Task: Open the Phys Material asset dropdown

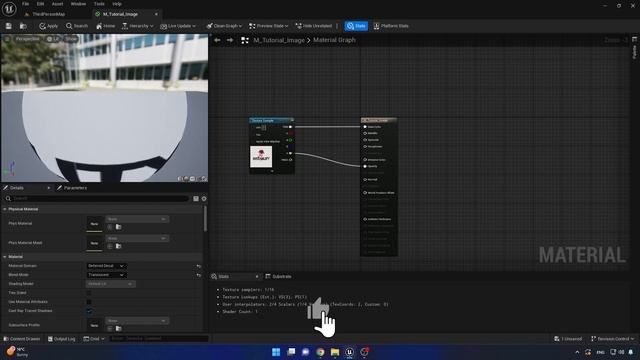Action: pyautogui.click(x=137, y=219)
